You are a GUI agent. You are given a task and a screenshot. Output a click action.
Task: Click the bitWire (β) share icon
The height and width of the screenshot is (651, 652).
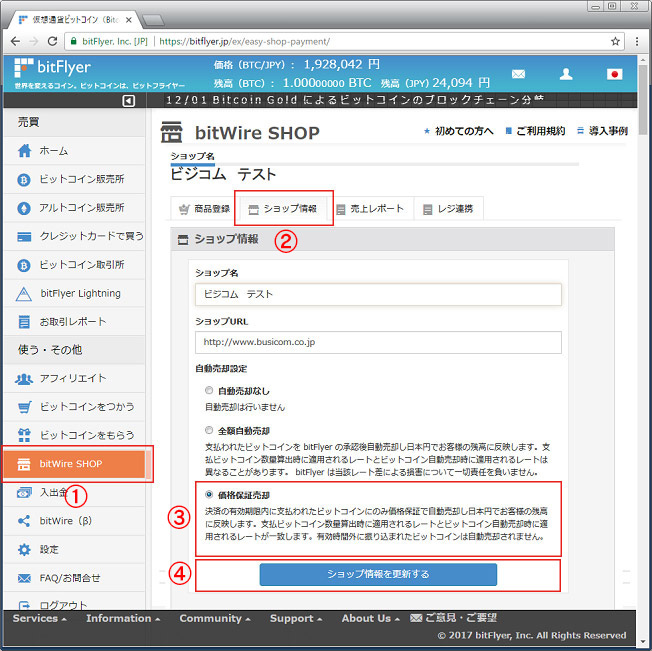click(24, 521)
